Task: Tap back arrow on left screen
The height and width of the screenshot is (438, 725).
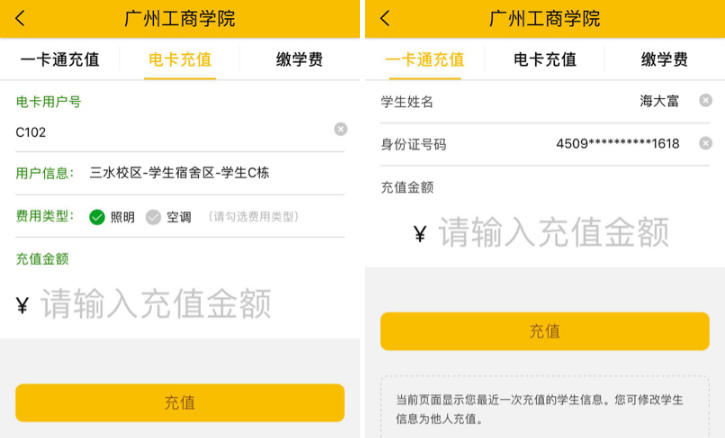Action: [21, 18]
